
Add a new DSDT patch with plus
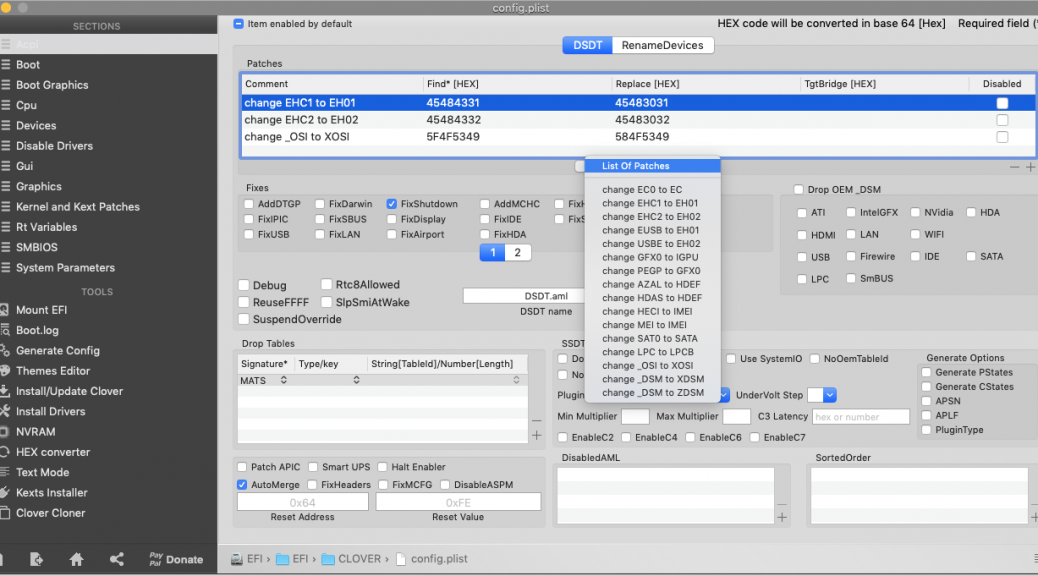pos(1030,168)
